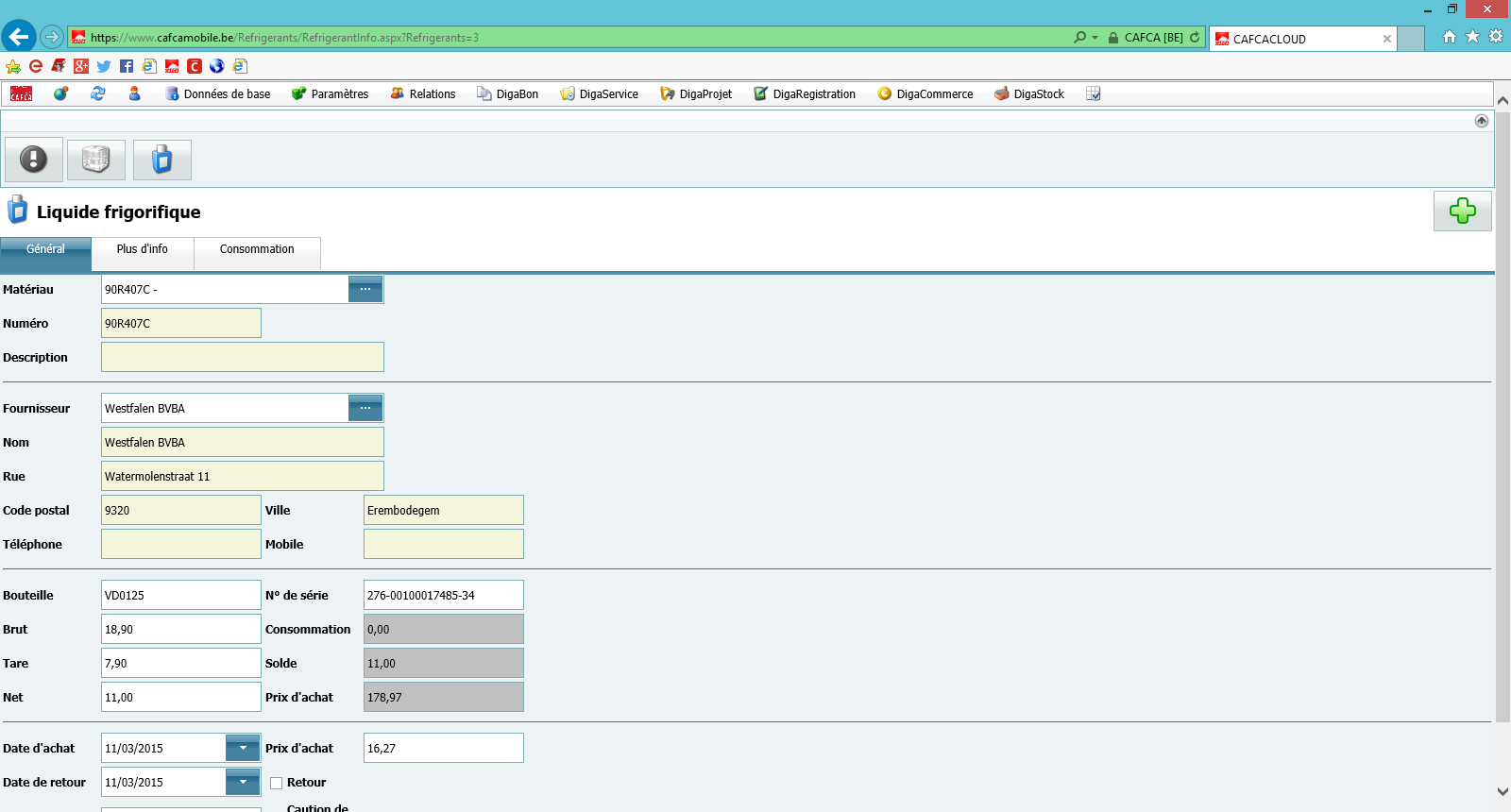Viewport: 1511px width, 812px height.
Task: Click the Google+ favorites bar icon
Action: point(81,66)
